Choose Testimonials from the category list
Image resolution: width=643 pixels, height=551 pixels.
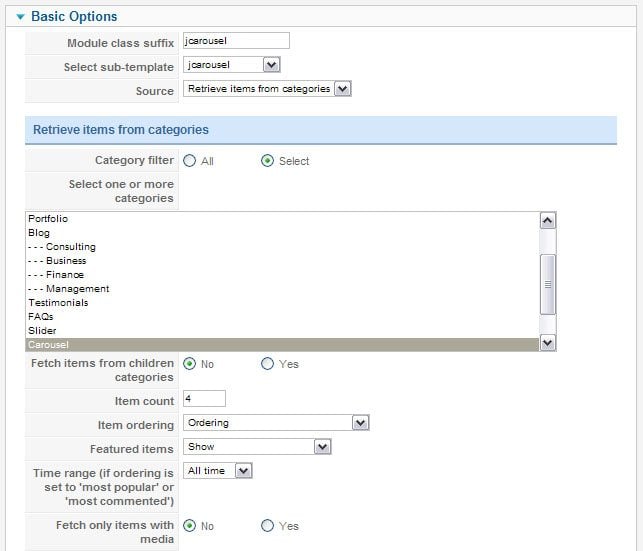click(58, 303)
